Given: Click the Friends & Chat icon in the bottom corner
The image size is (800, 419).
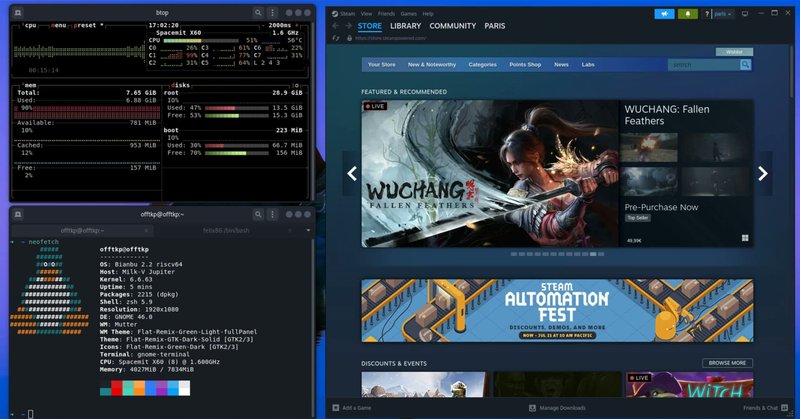Looking at the screenshot, I should click(785, 407).
